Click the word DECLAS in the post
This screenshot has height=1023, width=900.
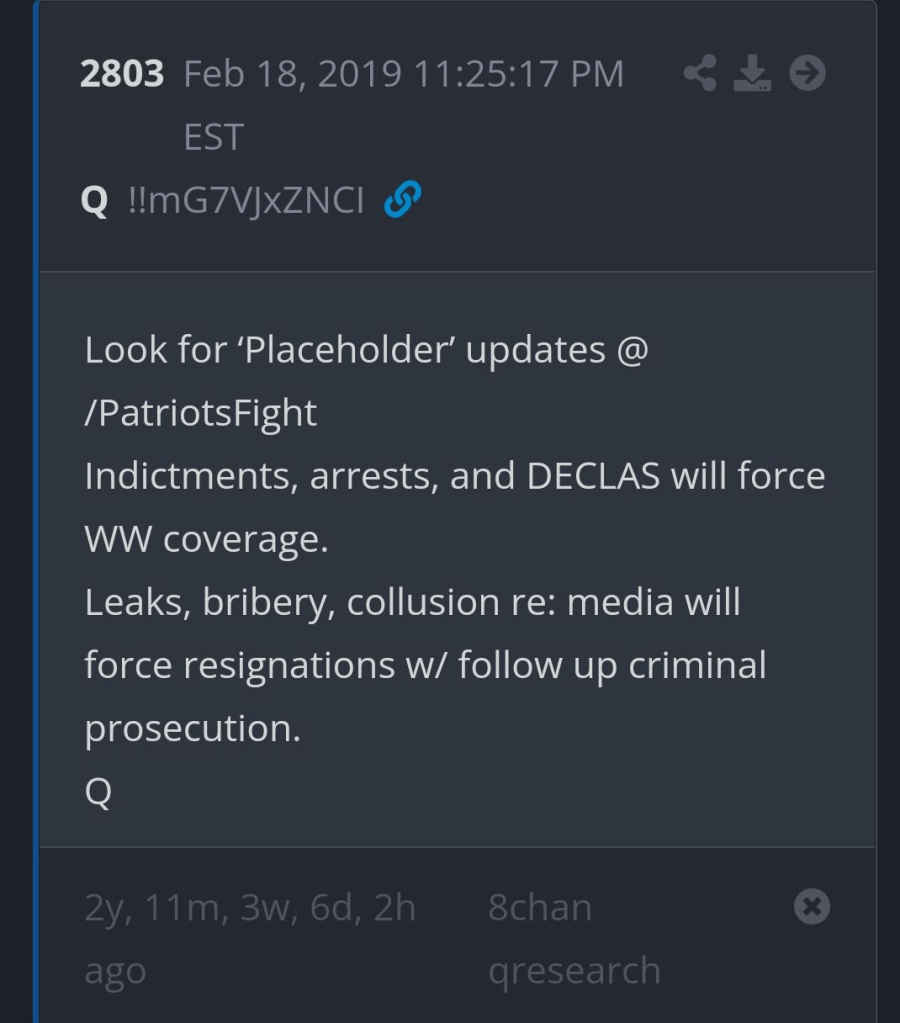[x=593, y=476]
